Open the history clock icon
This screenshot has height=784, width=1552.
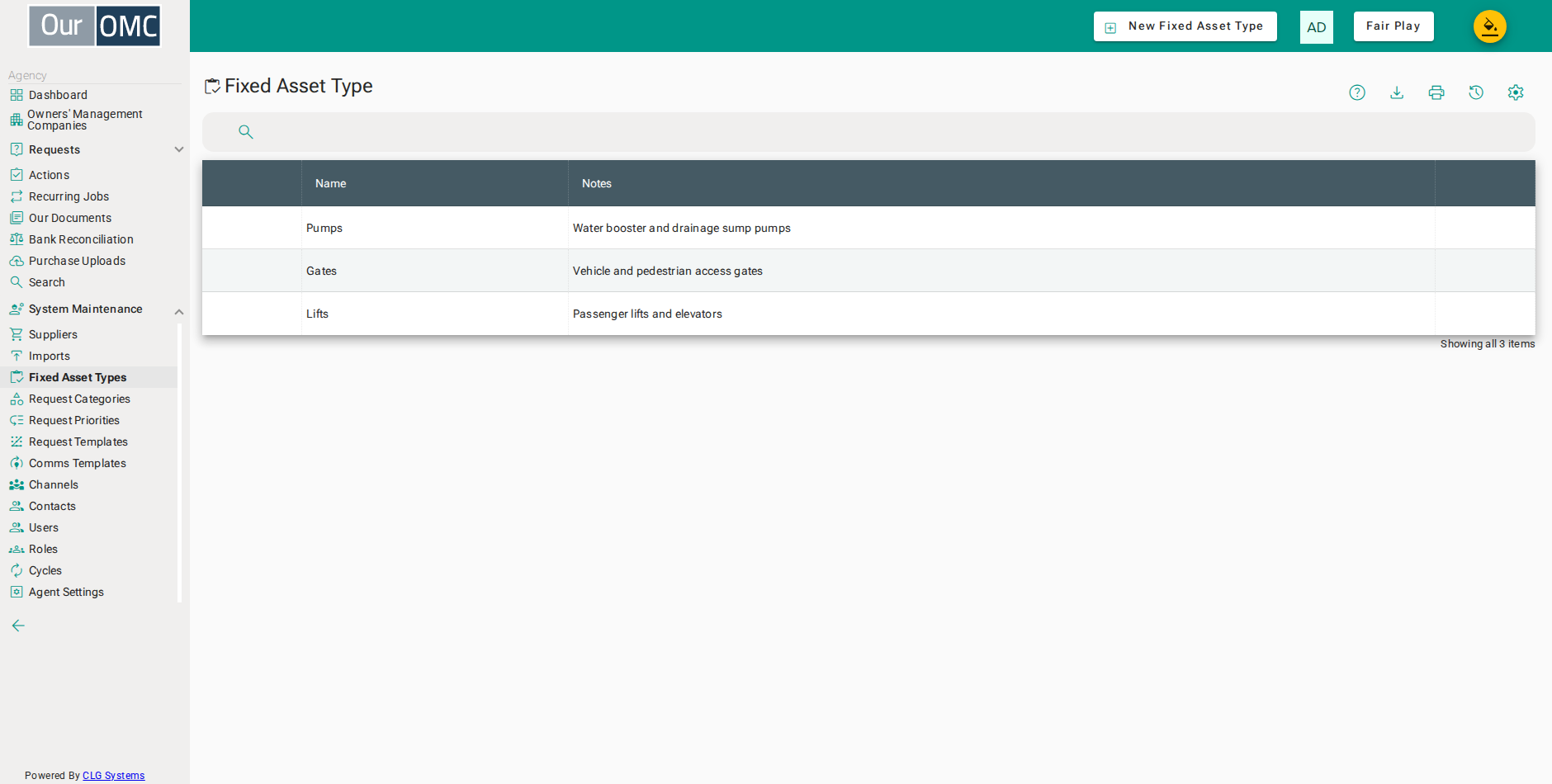pyautogui.click(x=1476, y=92)
